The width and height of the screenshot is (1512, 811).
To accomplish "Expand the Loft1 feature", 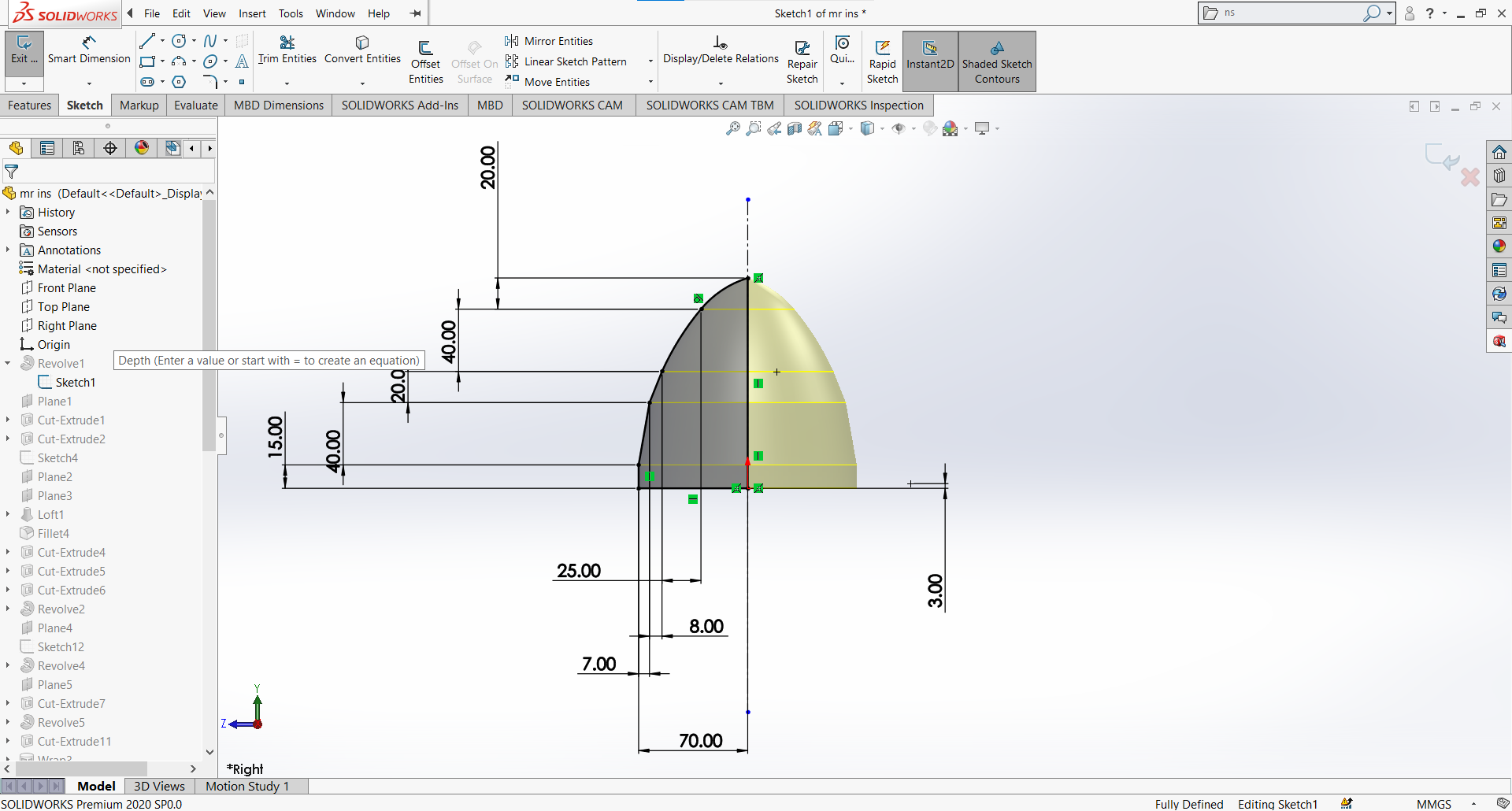I will (x=8, y=514).
